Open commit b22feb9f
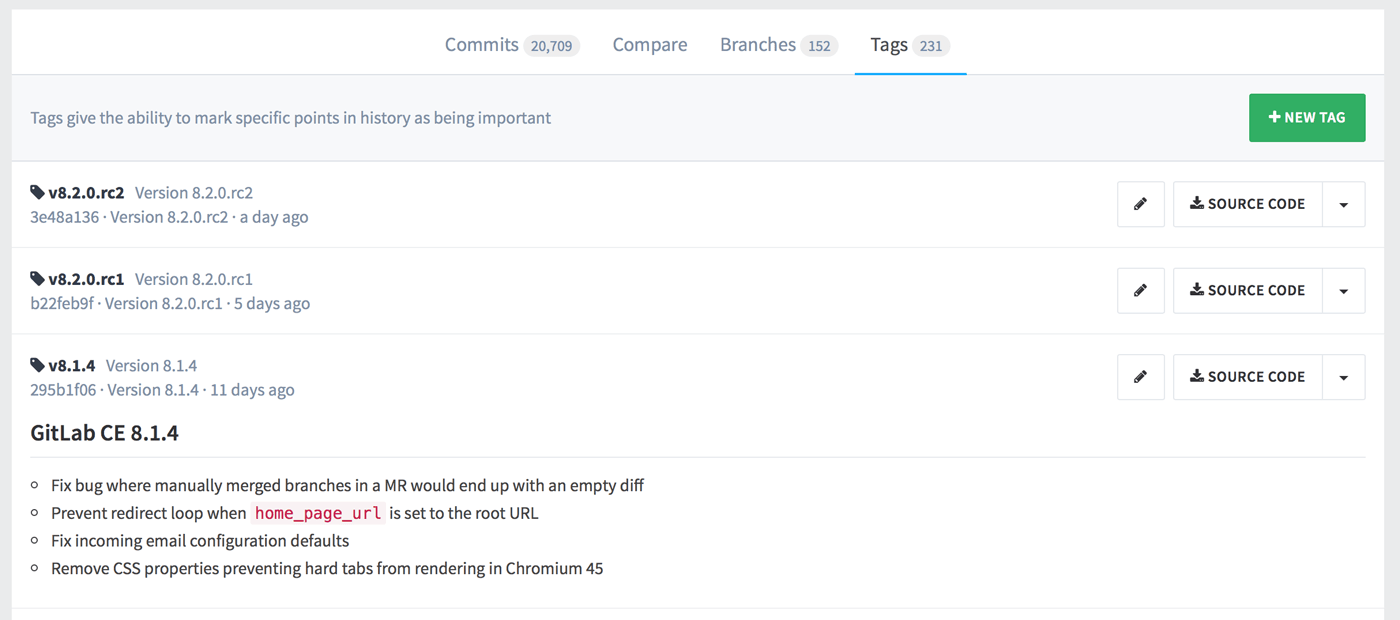The image size is (1400, 620). point(60,303)
